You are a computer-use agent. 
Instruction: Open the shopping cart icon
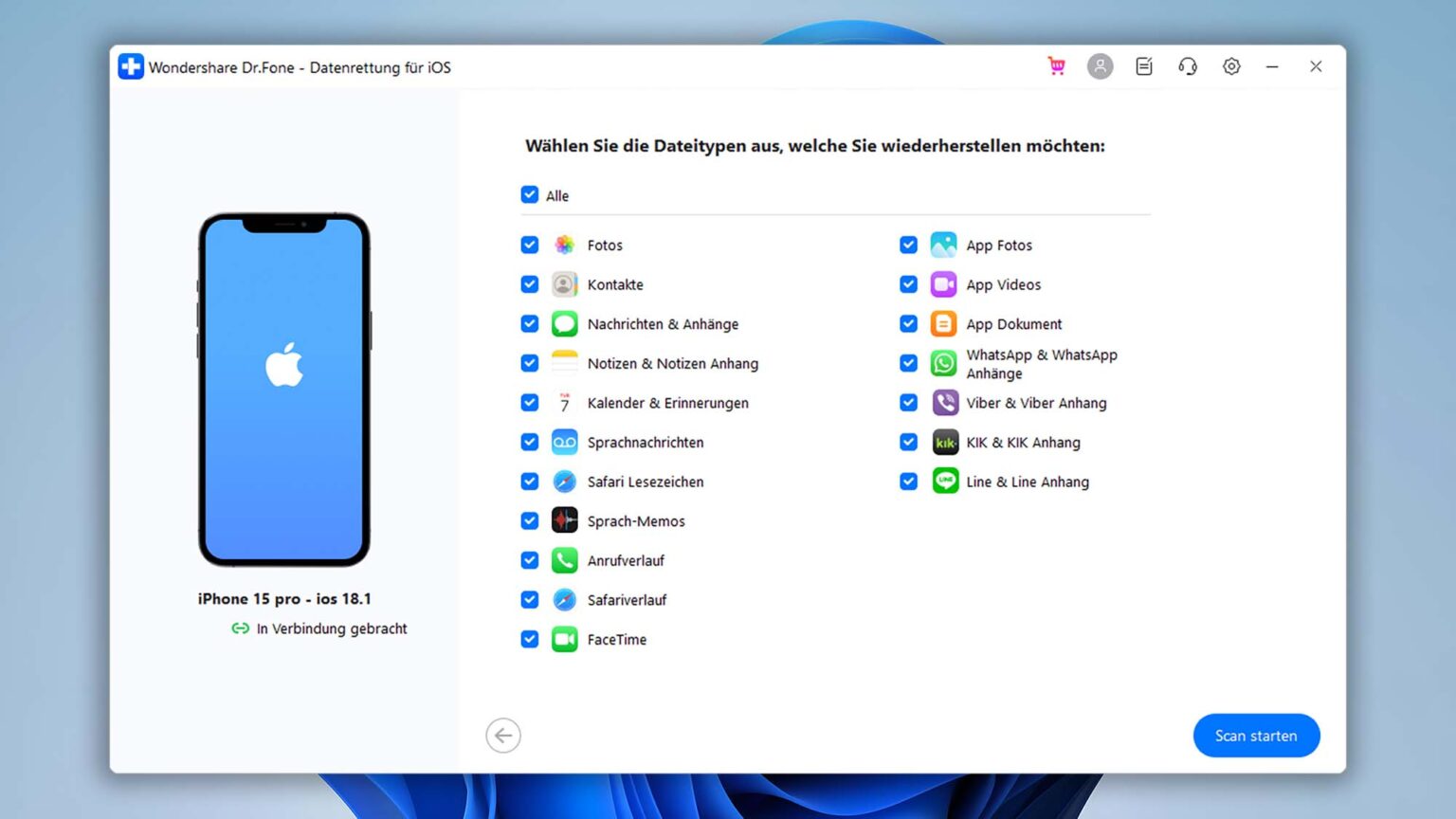[1056, 66]
